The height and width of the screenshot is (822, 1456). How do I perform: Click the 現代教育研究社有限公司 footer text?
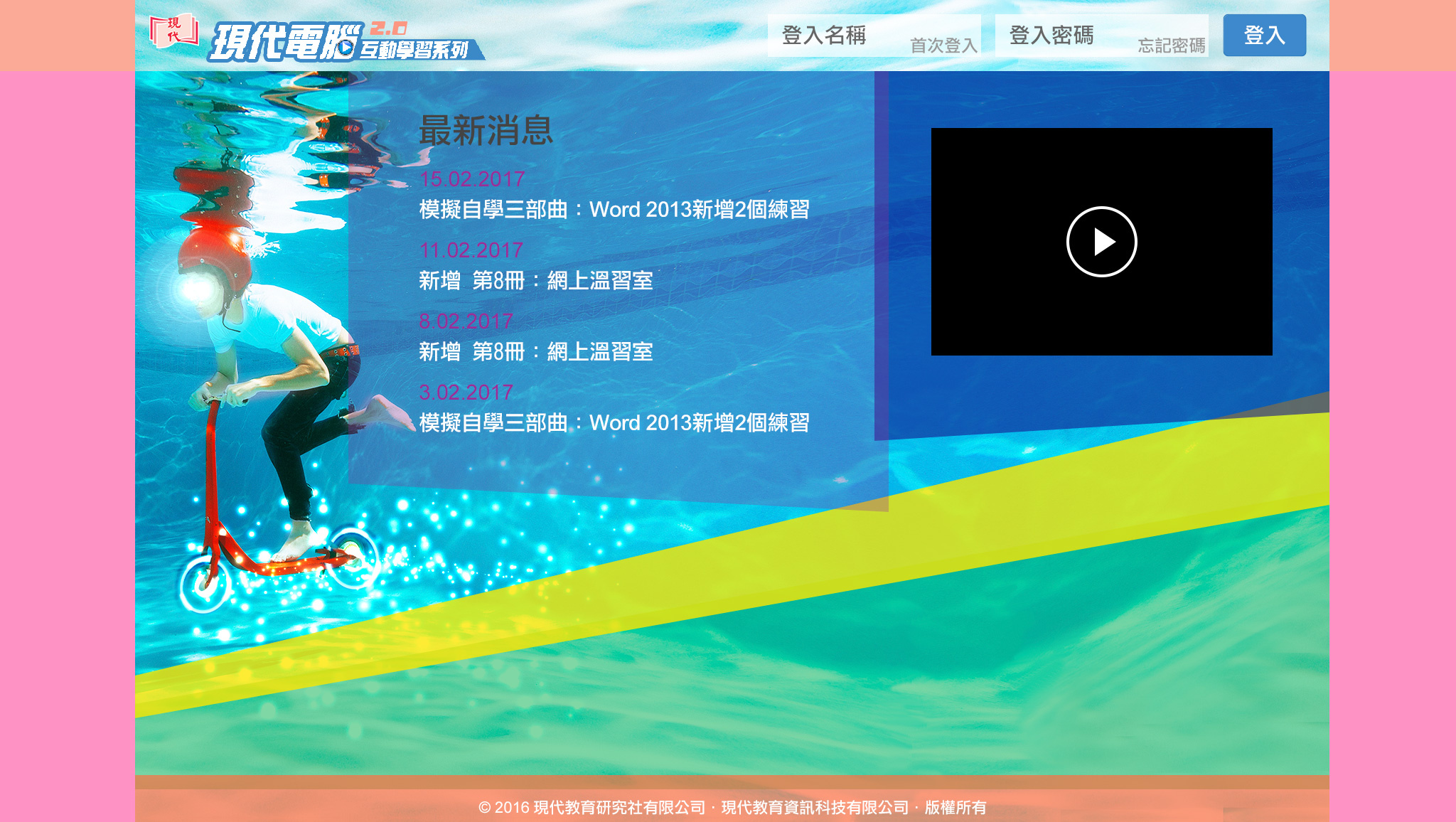point(619,808)
